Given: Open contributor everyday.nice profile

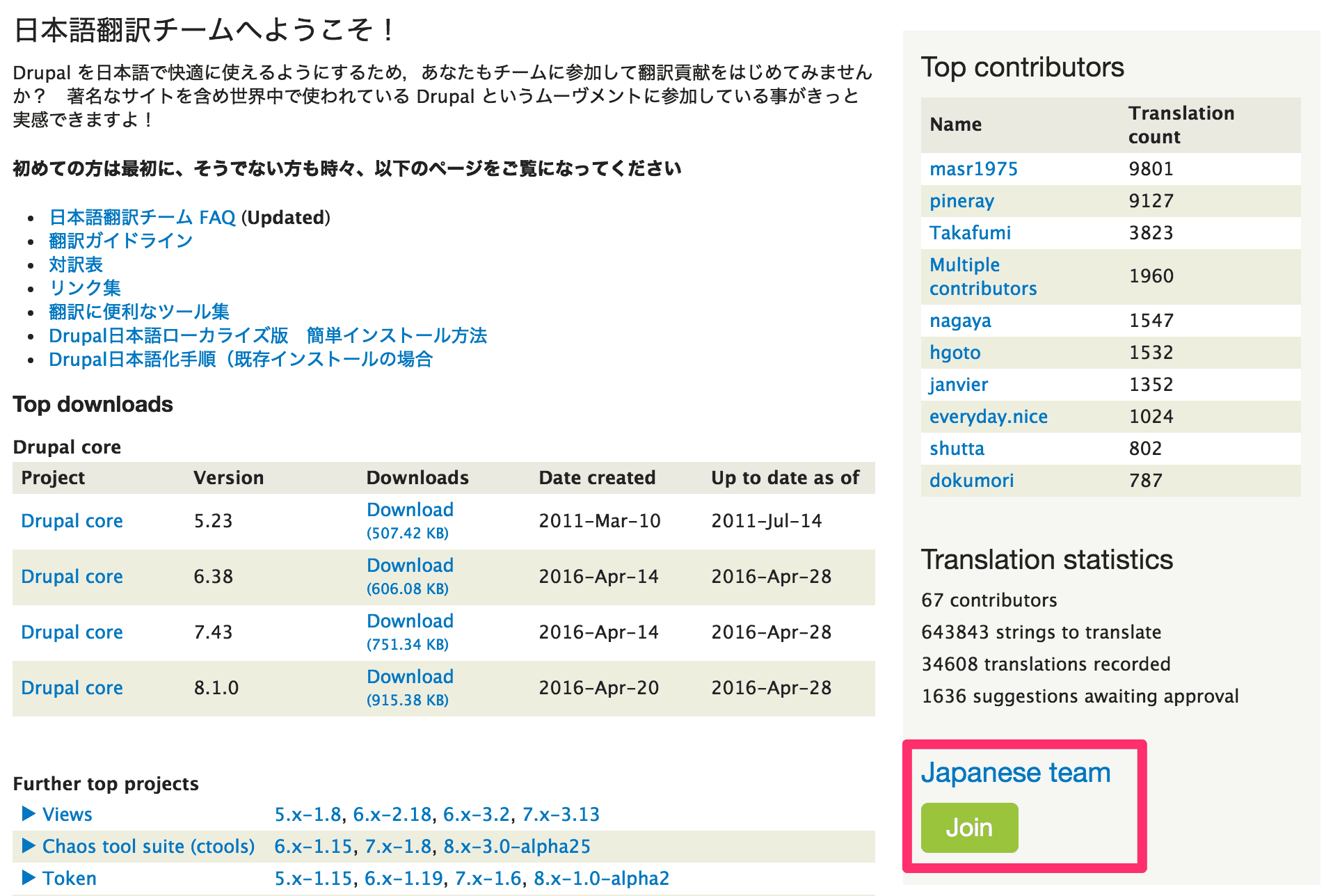Looking at the screenshot, I should tap(989, 416).
